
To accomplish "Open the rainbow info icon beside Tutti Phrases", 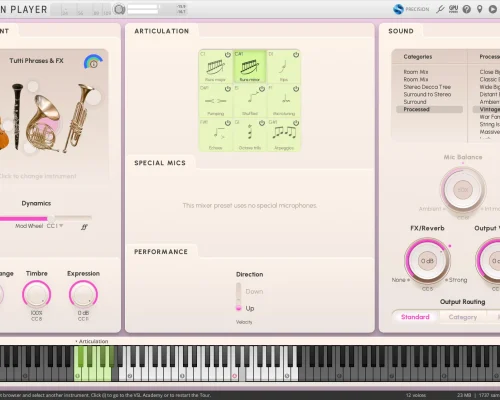I will (x=93, y=62).
